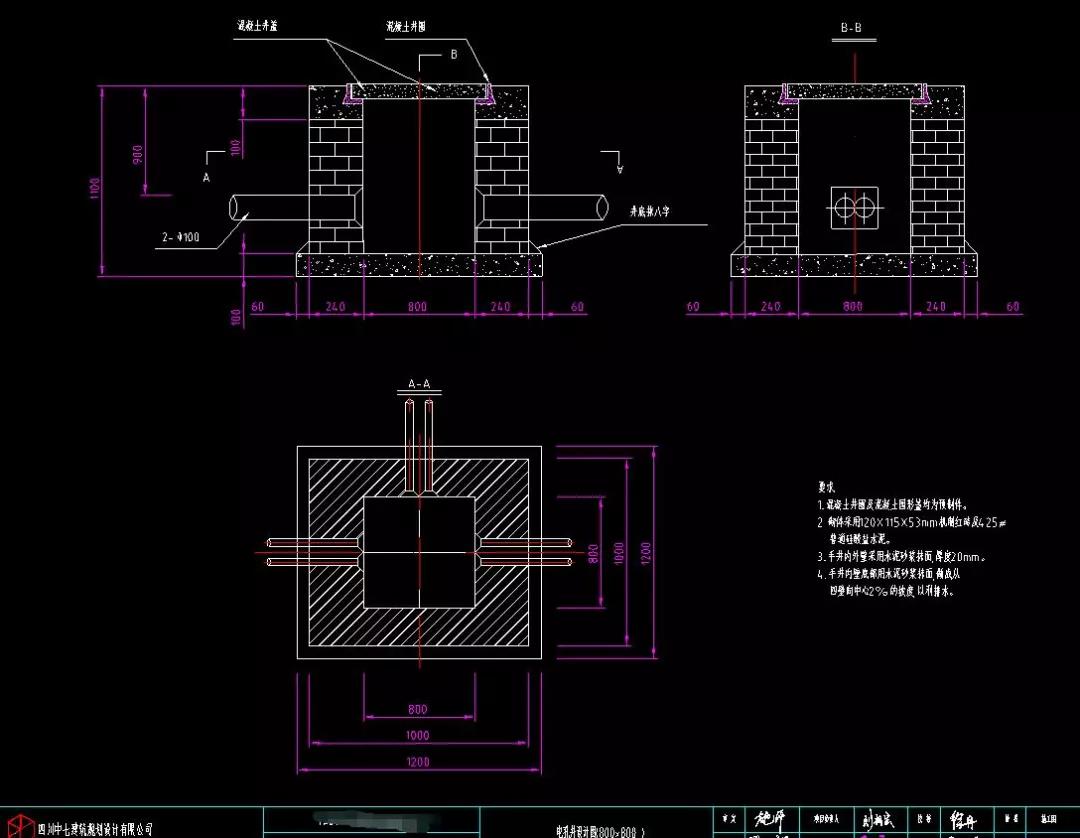Select the A-A plan view title
Viewport: 1080px width, 838px height.
click(x=419, y=383)
